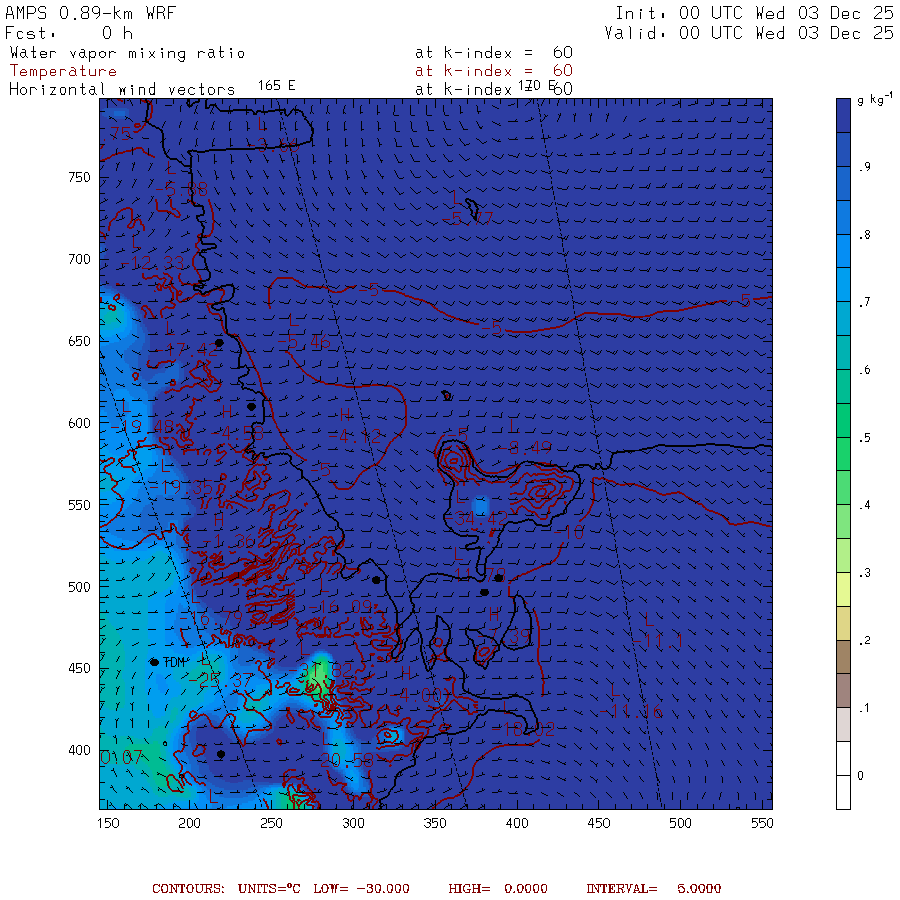Click the x-axis 350 tick label

(x=435, y=823)
